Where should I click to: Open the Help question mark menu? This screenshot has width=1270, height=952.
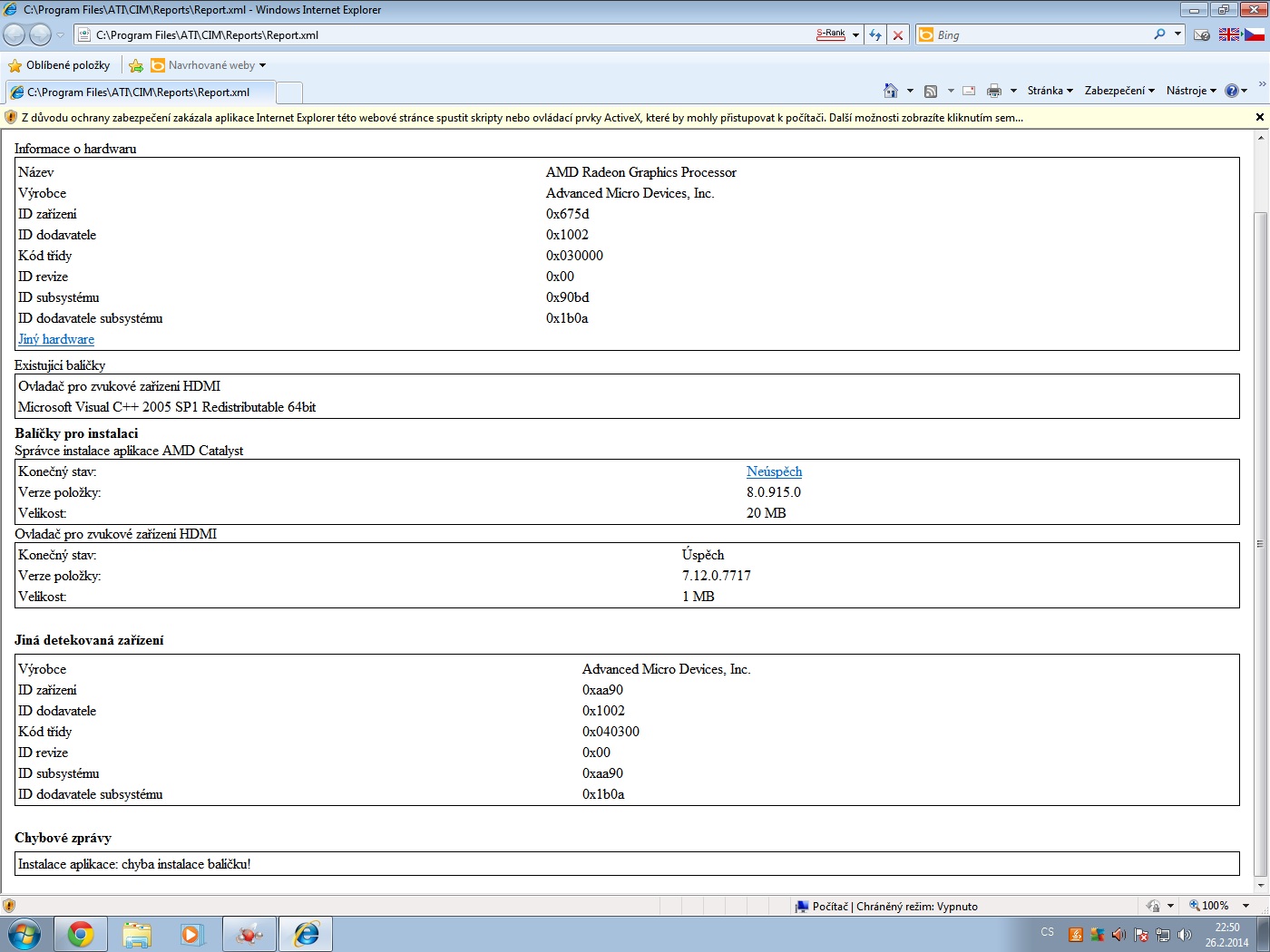point(1236,91)
